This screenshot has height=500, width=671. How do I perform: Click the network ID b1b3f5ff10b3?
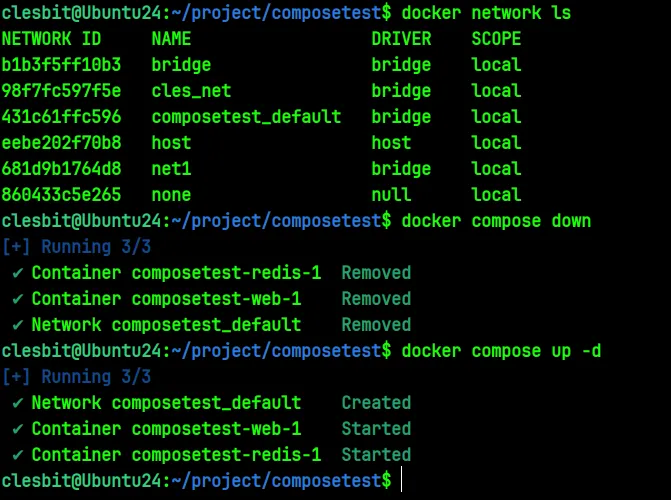62,65
